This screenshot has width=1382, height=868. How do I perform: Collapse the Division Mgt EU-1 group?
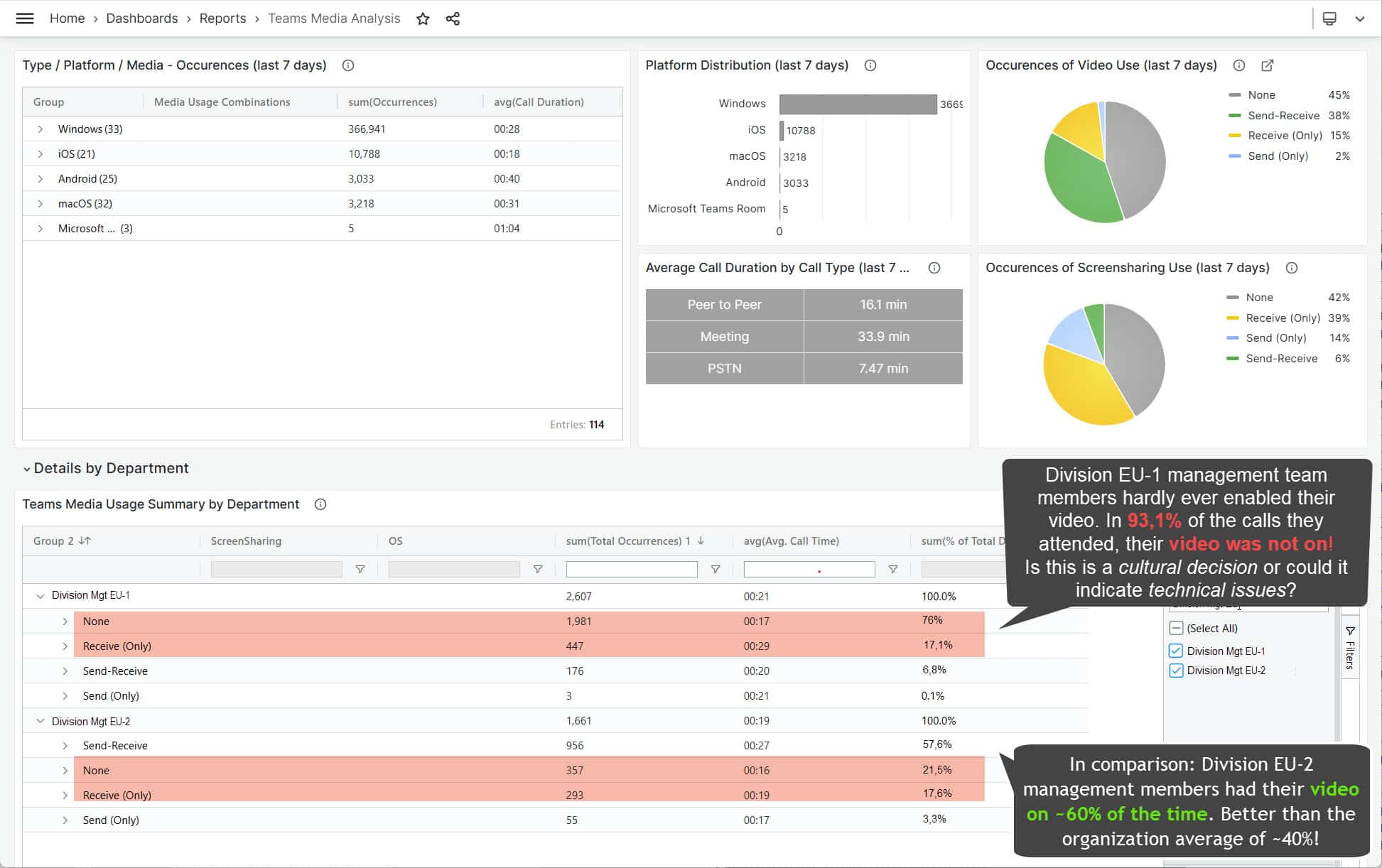tap(41, 596)
